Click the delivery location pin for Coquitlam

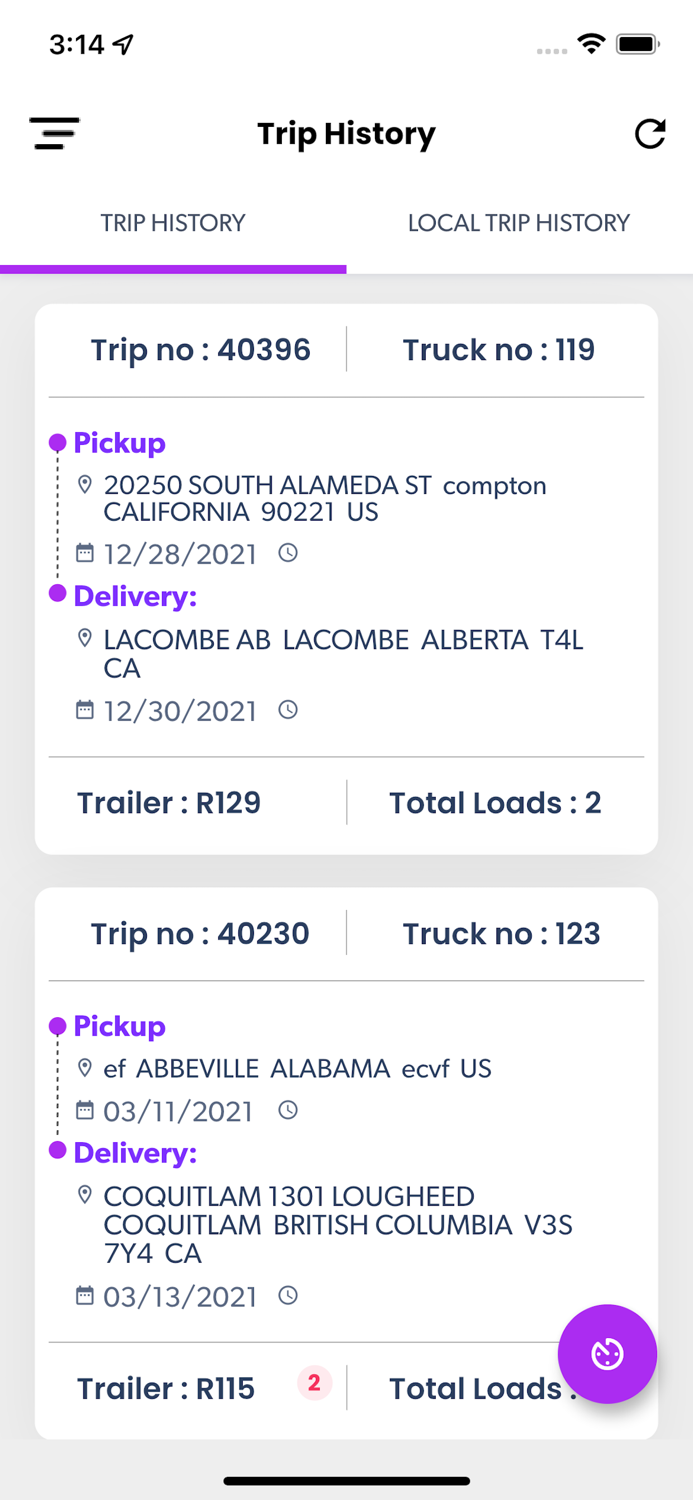coord(86,1194)
